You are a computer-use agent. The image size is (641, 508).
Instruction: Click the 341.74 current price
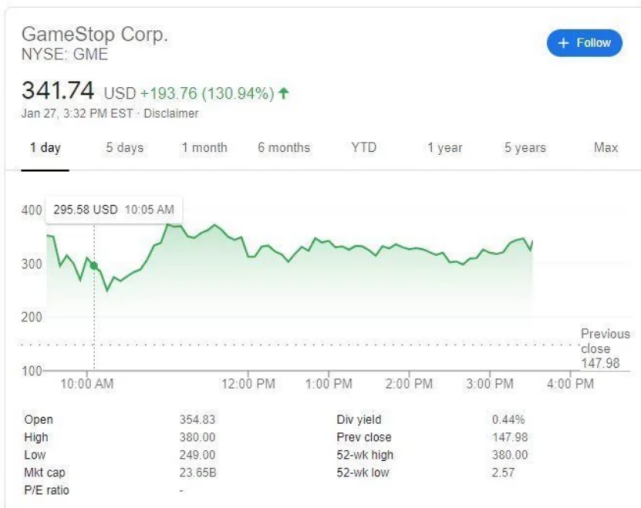[x=58, y=91]
